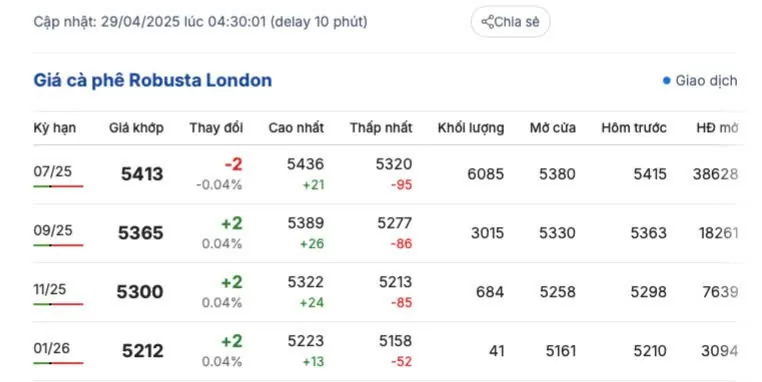Click the 5413 matched price
Viewport: 762px width, 382px height.
point(142,174)
